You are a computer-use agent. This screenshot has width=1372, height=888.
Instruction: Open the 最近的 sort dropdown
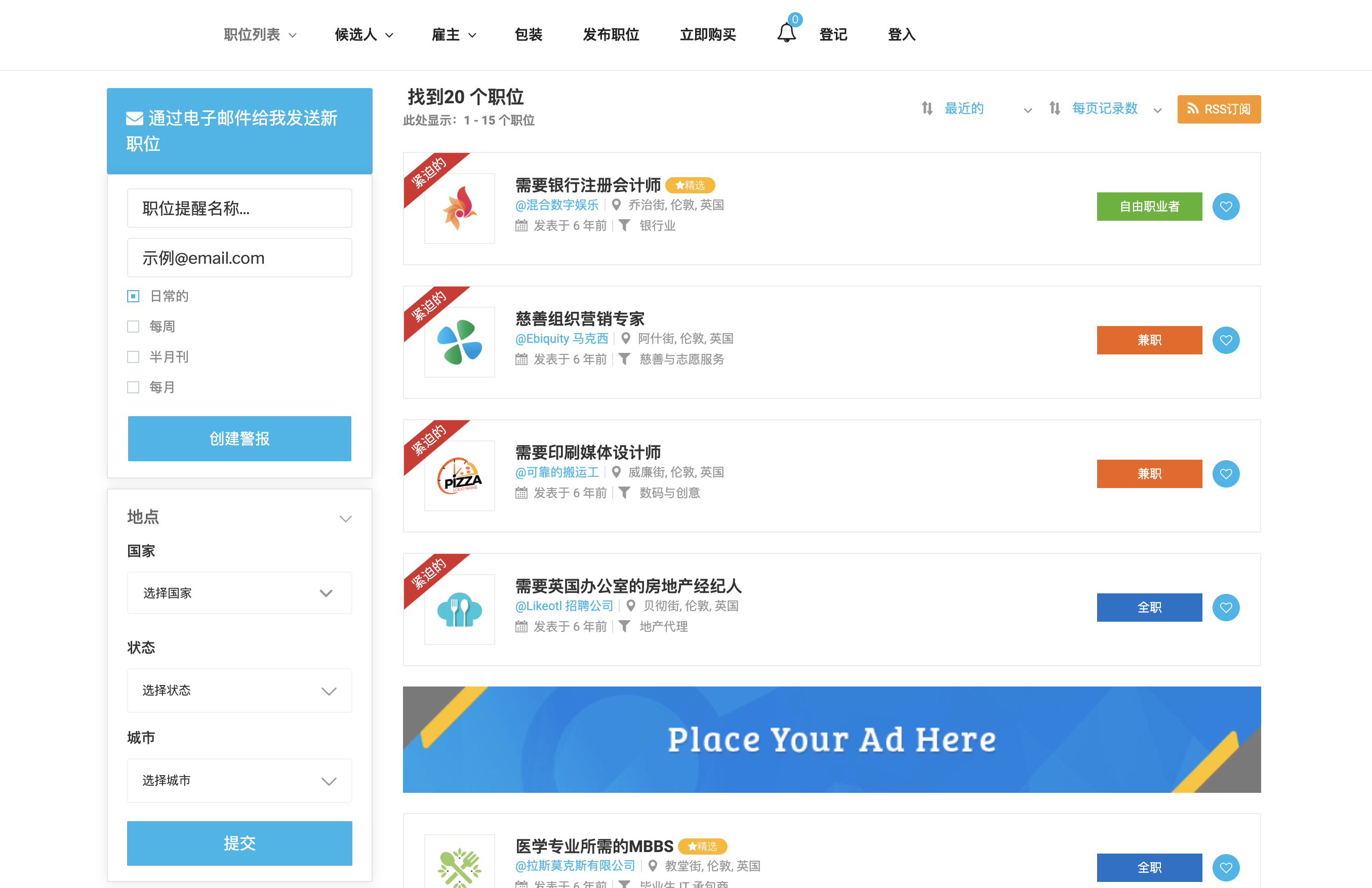988,108
